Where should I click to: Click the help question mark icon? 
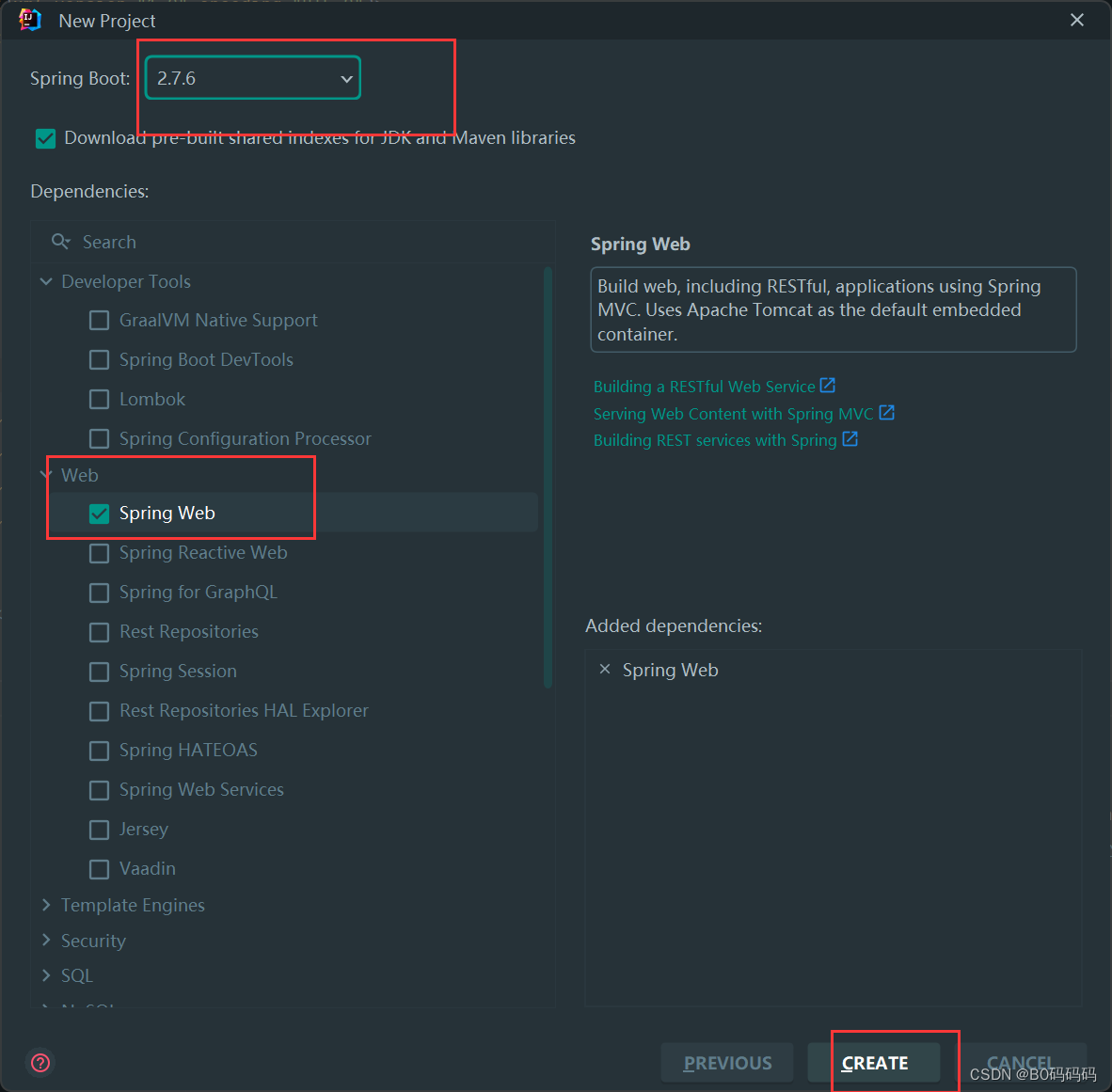tap(40, 1062)
